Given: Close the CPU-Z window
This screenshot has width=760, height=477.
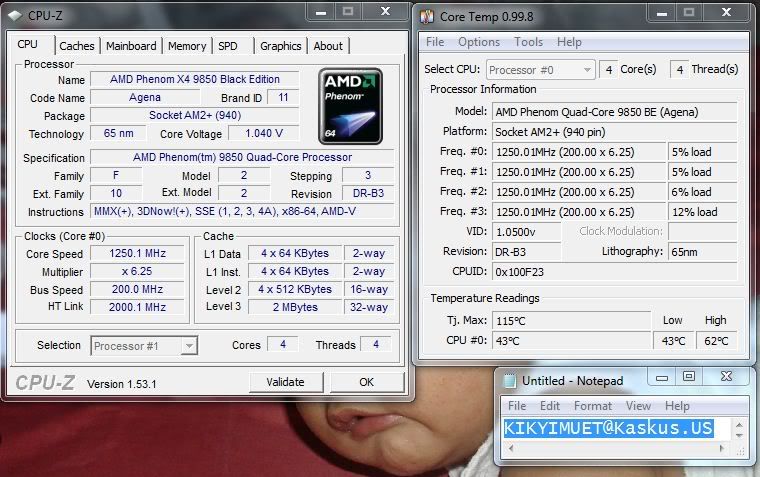Looking at the screenshot, I should tap(385, 12).
